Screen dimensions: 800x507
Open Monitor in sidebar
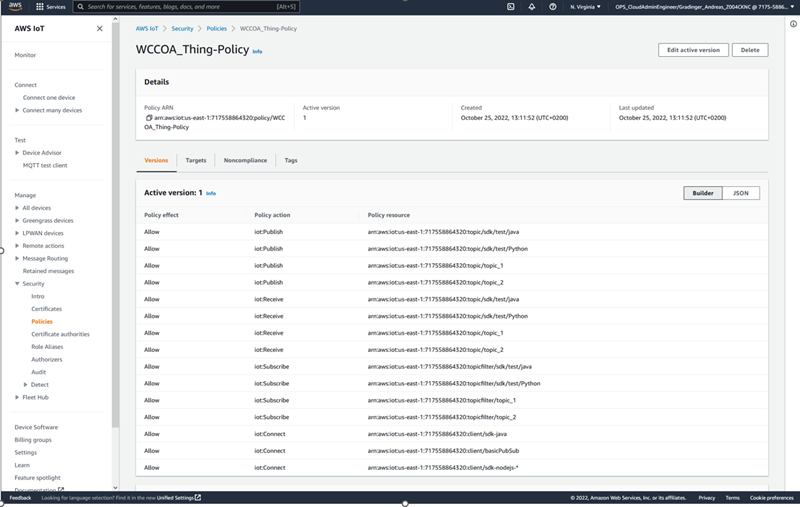25,55
